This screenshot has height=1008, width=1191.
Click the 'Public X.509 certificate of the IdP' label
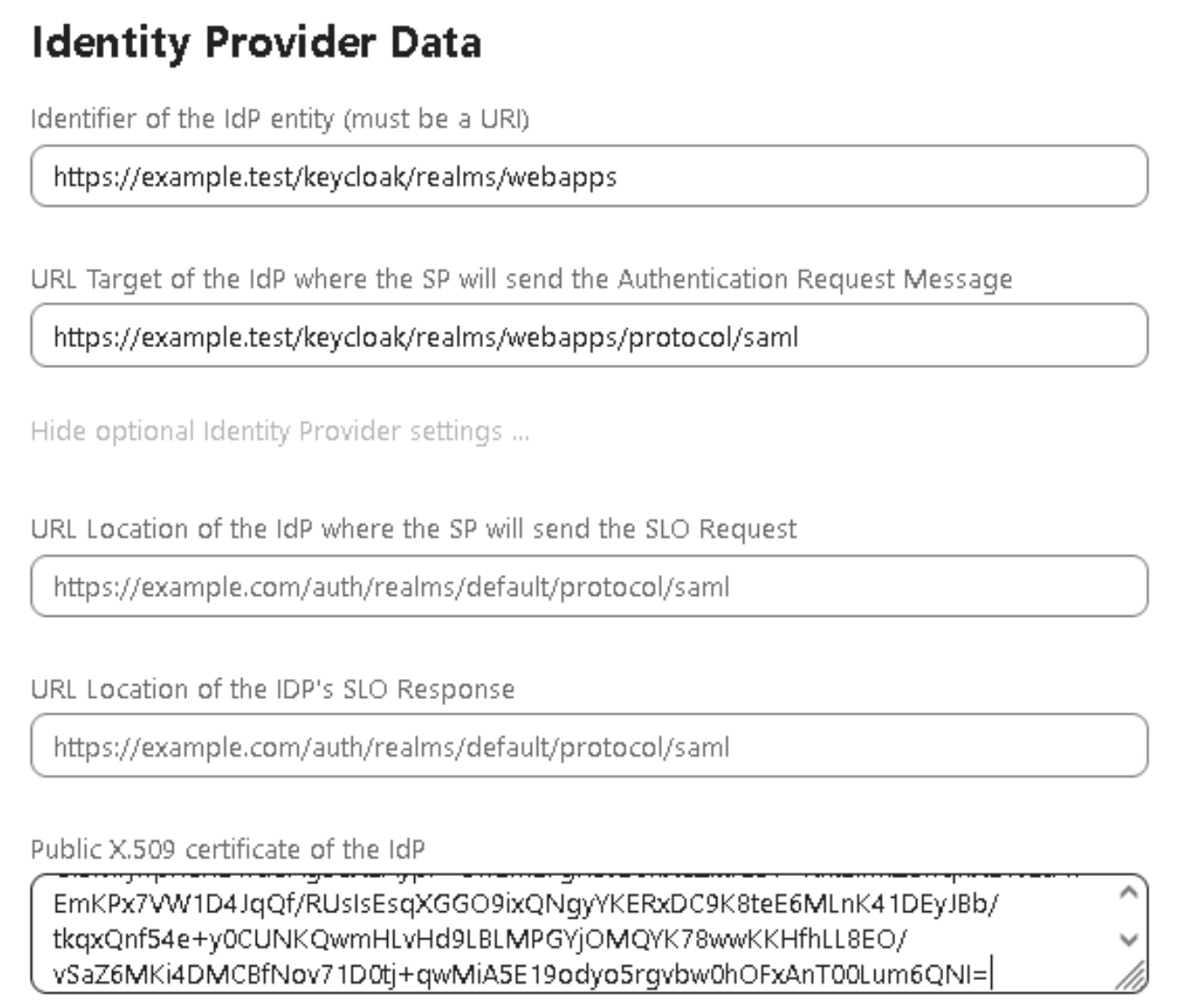[x=227, y=850]
